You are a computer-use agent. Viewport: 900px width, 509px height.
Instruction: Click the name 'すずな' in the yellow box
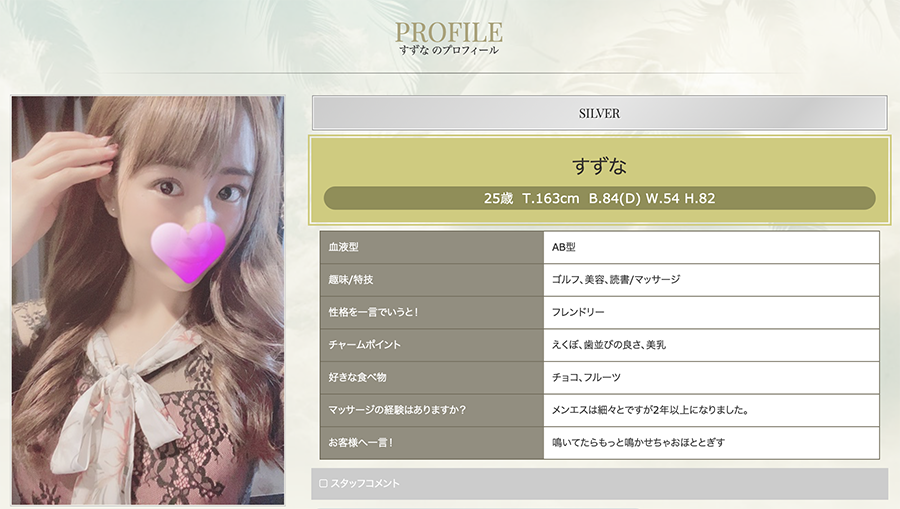[x=599, y=166]
